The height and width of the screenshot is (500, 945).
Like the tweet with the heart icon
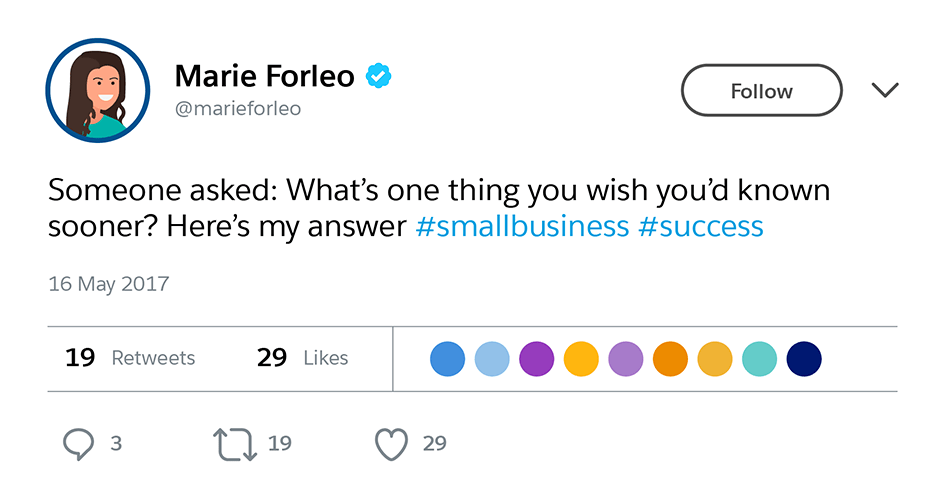coord(391,444)
